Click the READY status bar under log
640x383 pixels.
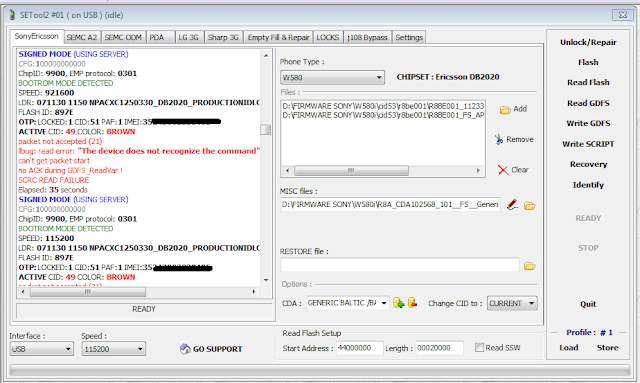144,310
